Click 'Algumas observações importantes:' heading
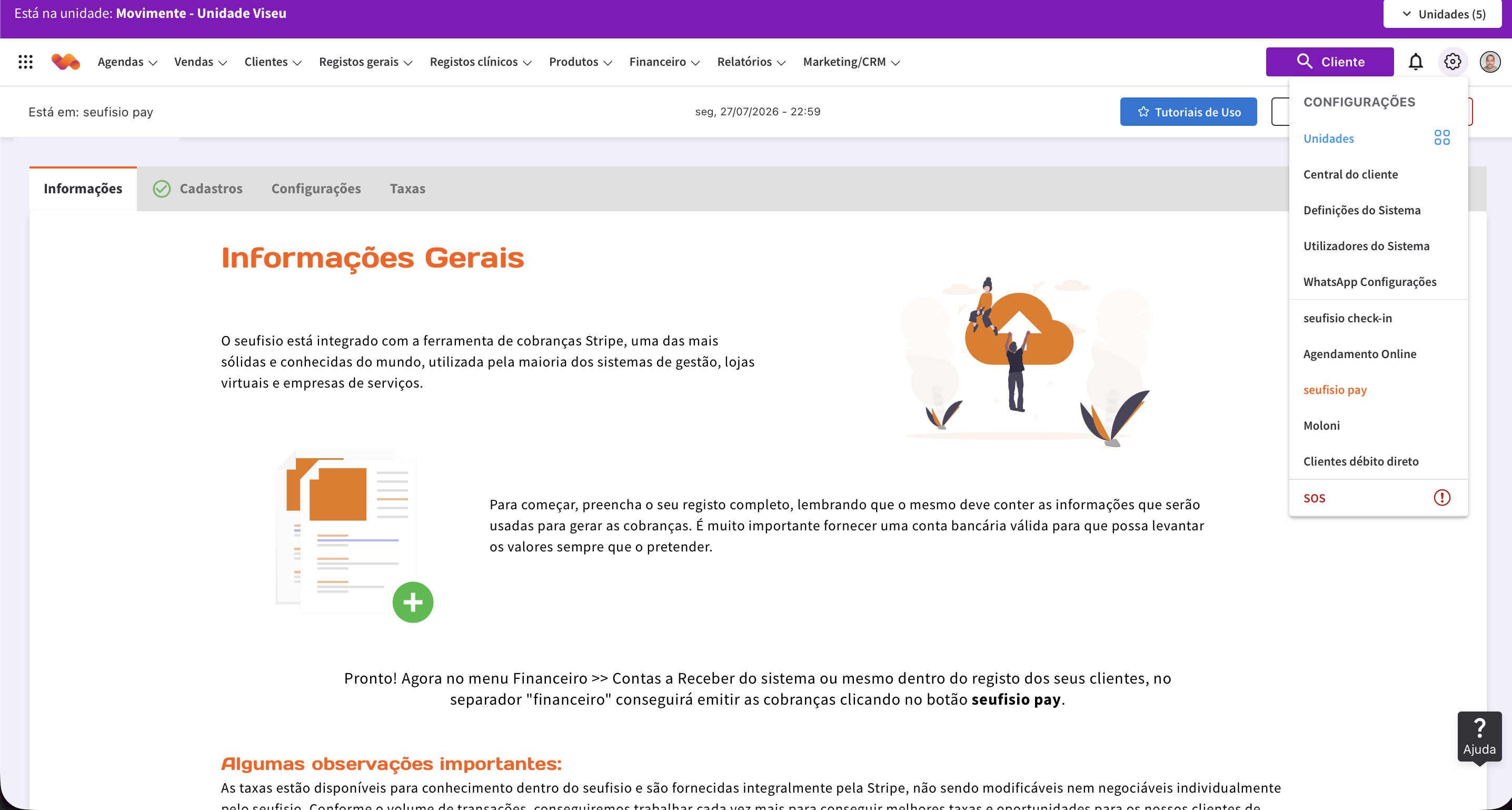1512x810 pixels. tap(391, 764)
